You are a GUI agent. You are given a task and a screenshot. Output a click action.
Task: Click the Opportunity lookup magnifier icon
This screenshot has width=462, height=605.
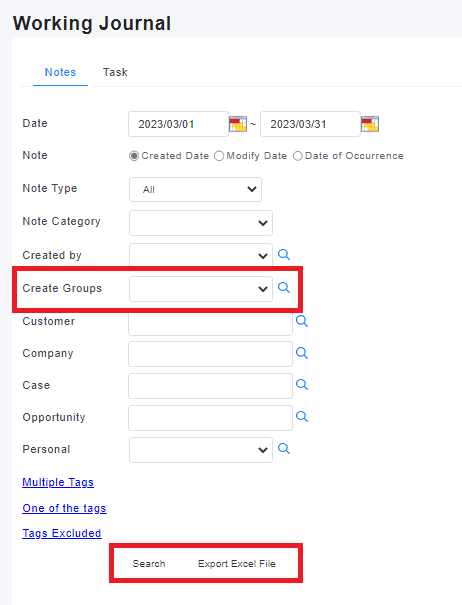click(301, 417)
